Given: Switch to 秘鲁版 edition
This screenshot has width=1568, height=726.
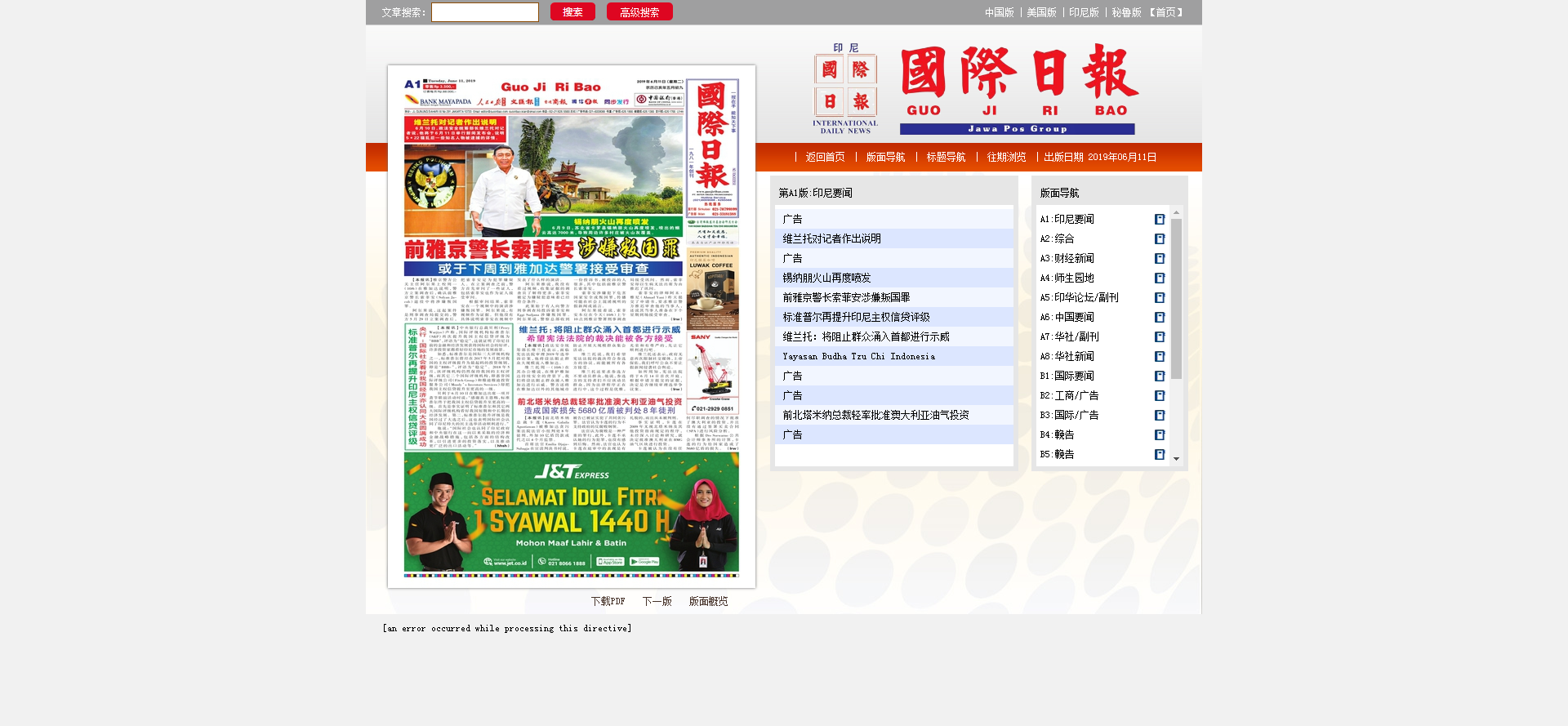Looking at the screenshot, I should 1126,12.
